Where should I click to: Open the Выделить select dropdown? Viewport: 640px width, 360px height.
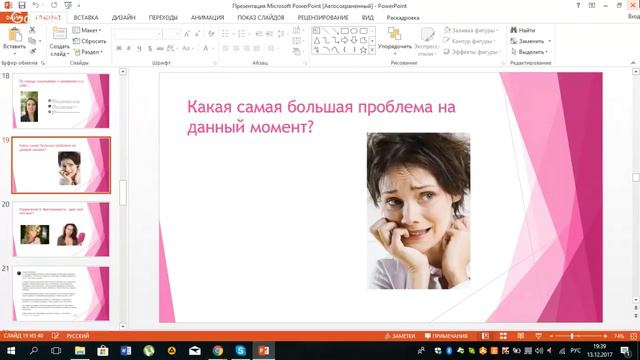(529, 52)
